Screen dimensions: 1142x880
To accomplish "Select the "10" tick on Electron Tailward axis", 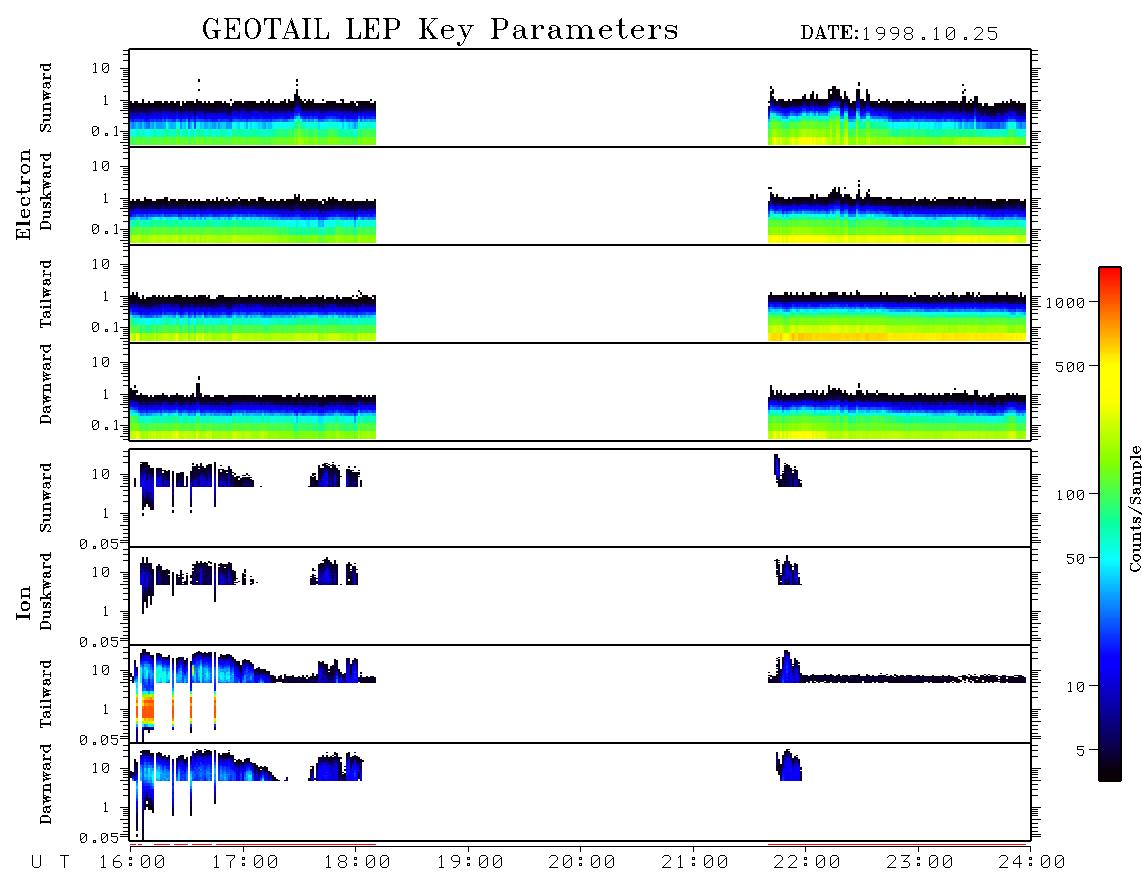I will coord(101,264).
